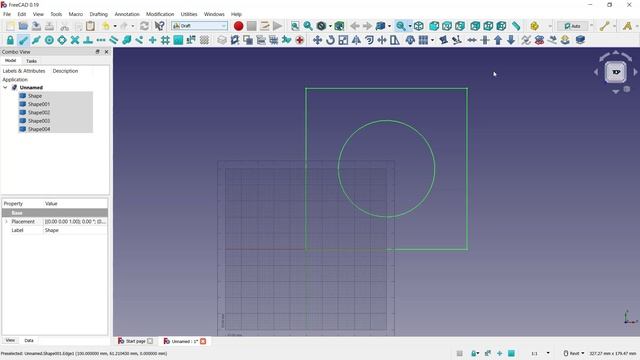
Task: Open the Annotation menu
Action: click(x=127, y=14)
